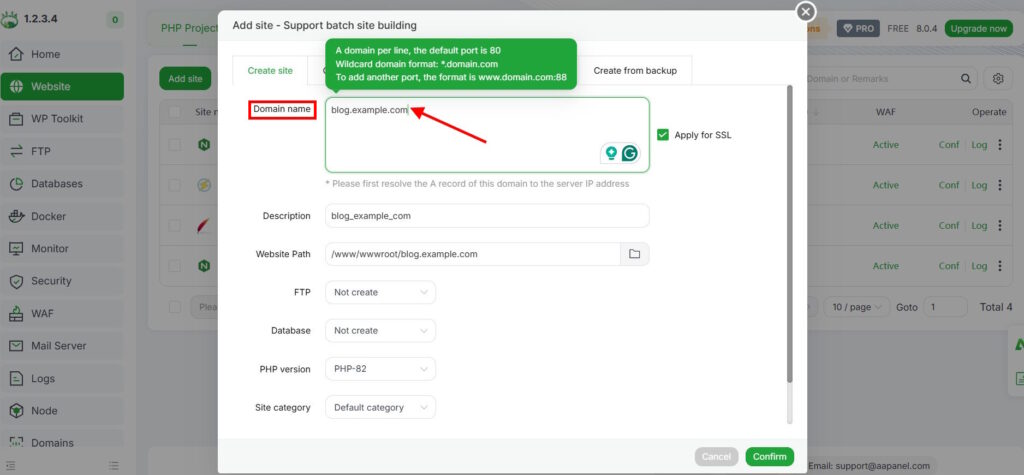Open table settings gear icon
Image resolution: width=1024 pixels, height=475 pixels.
click(998, 78)
